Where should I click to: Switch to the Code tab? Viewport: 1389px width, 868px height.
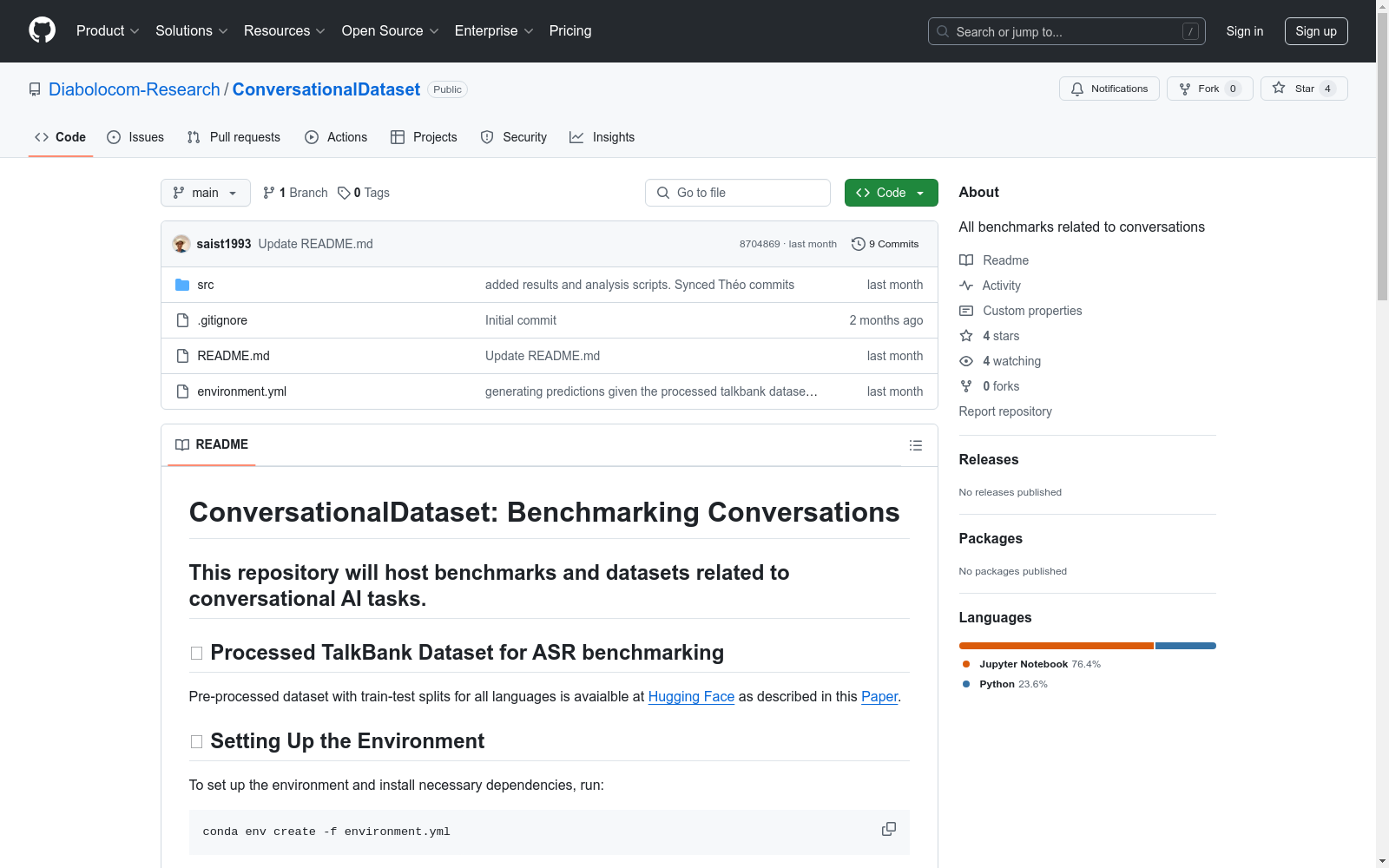[61, 137]
